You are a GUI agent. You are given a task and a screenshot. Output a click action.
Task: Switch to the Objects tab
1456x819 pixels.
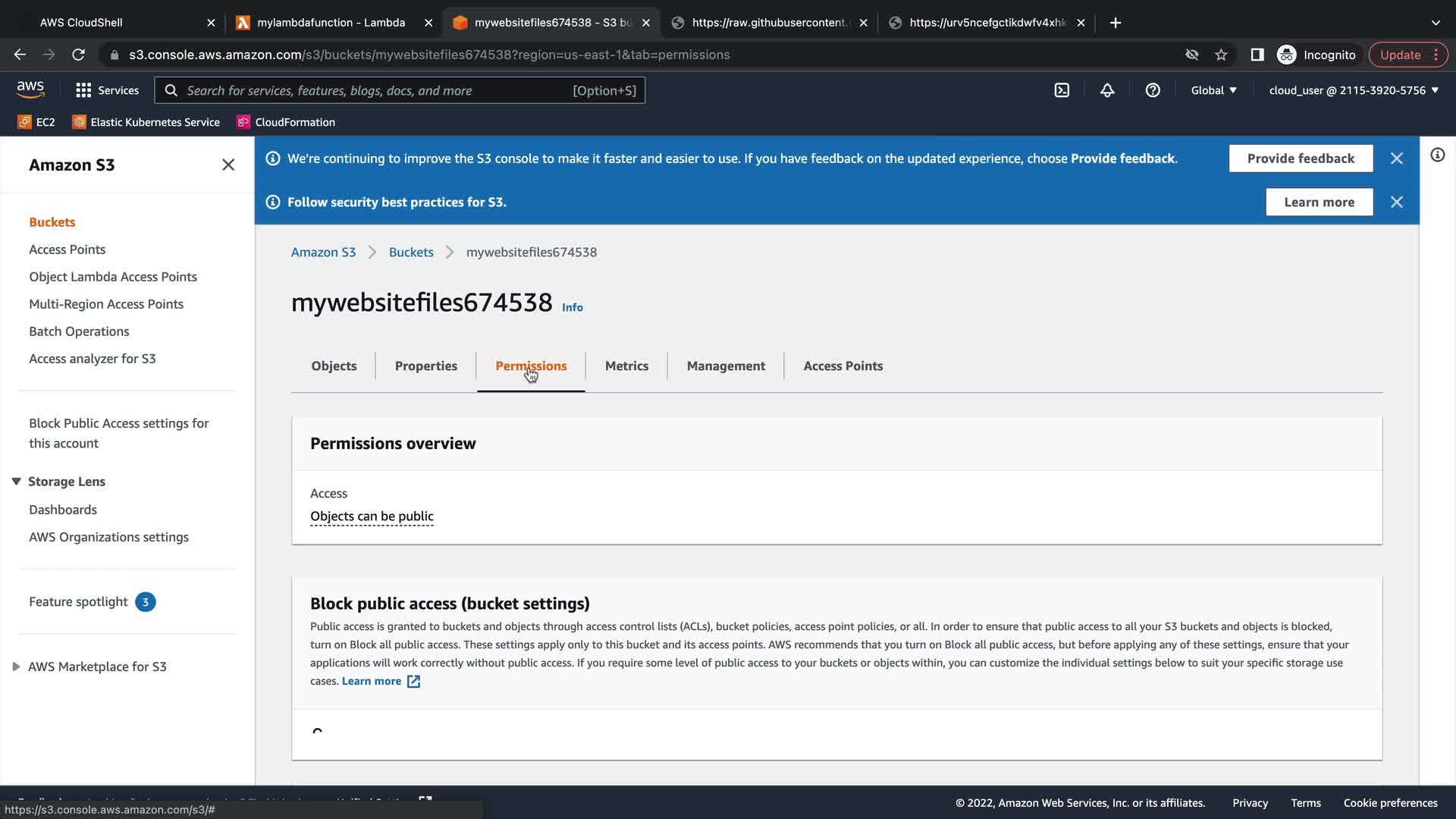click(x=334, y=366)
